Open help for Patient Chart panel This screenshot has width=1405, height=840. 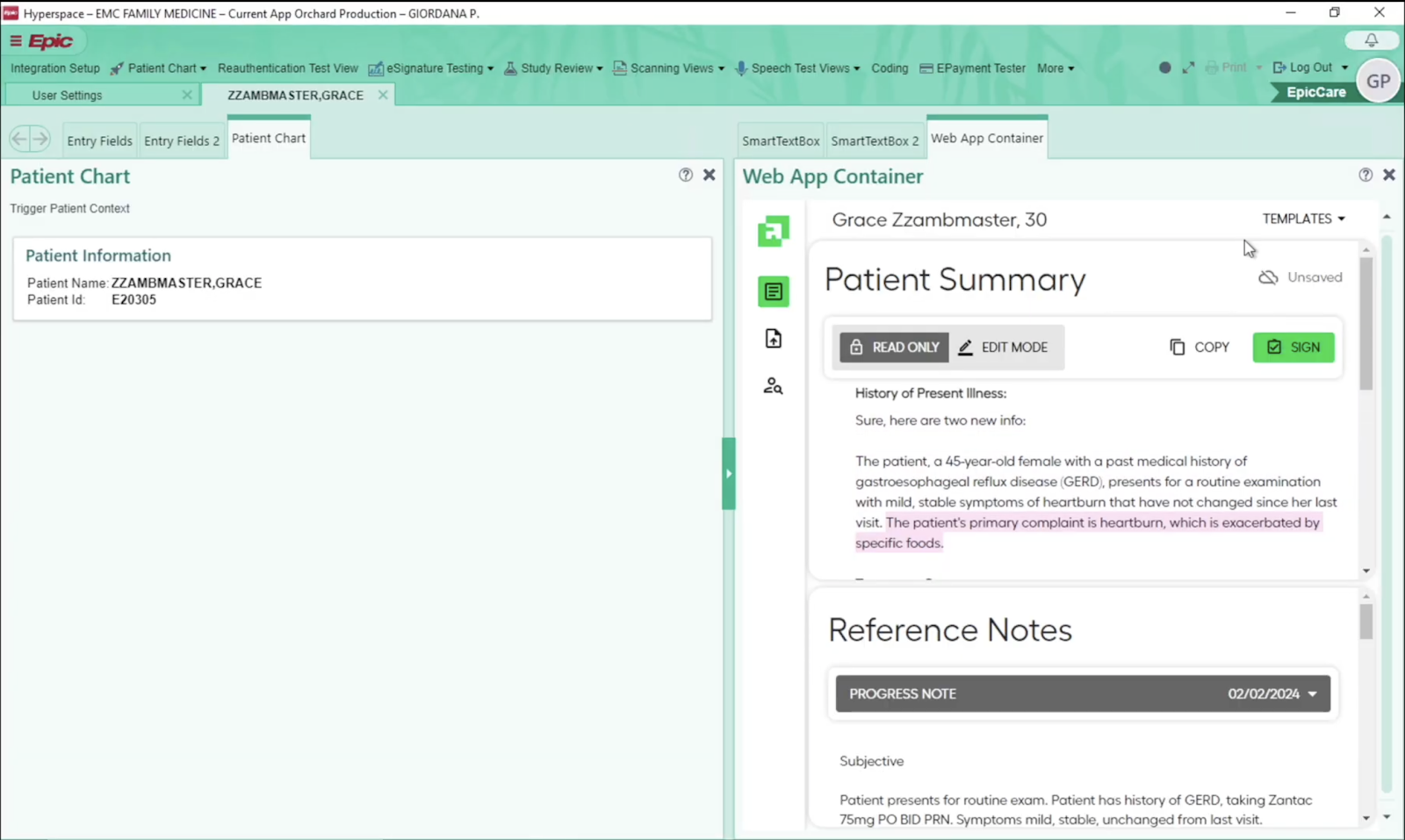pos(685,175)
